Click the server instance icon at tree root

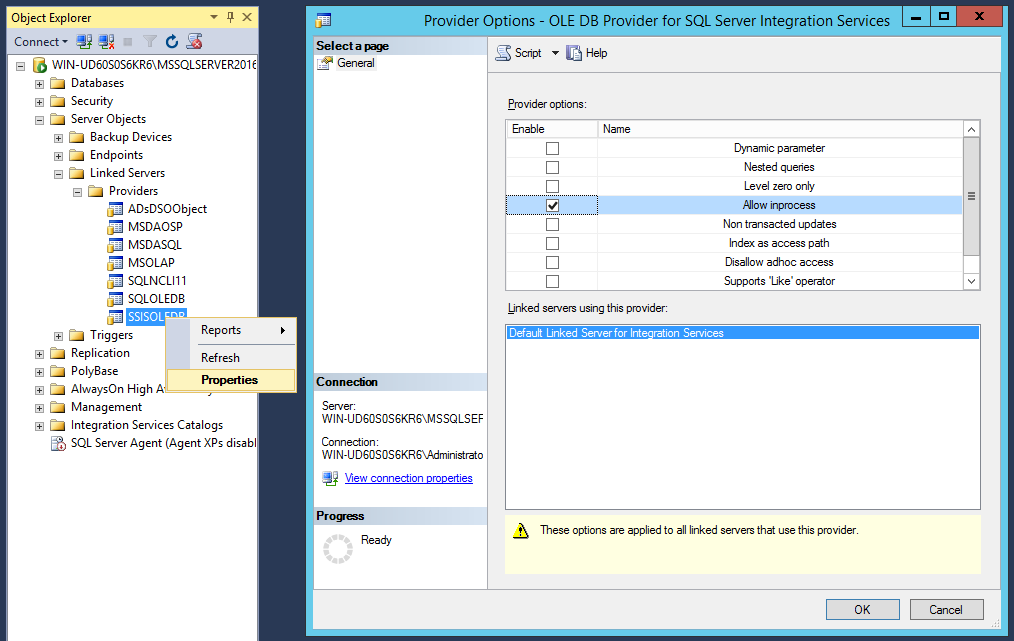tap(39, 65)
